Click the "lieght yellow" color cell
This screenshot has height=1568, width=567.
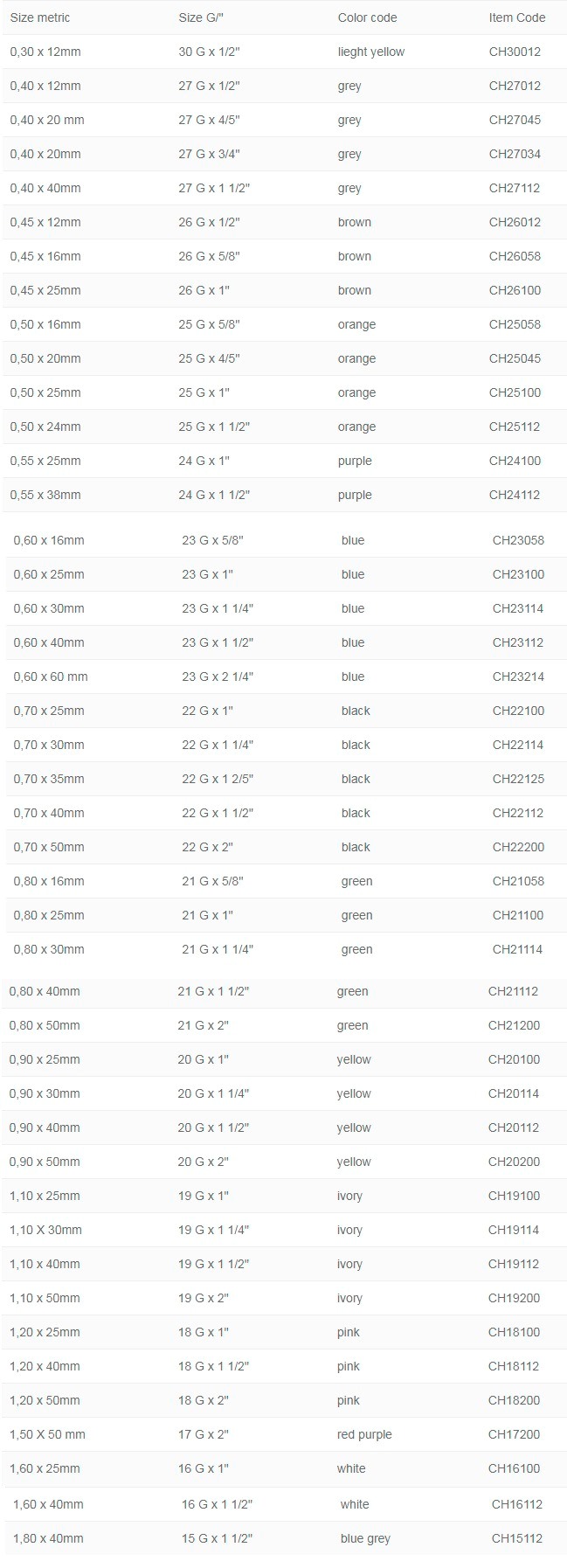[371, 52]
